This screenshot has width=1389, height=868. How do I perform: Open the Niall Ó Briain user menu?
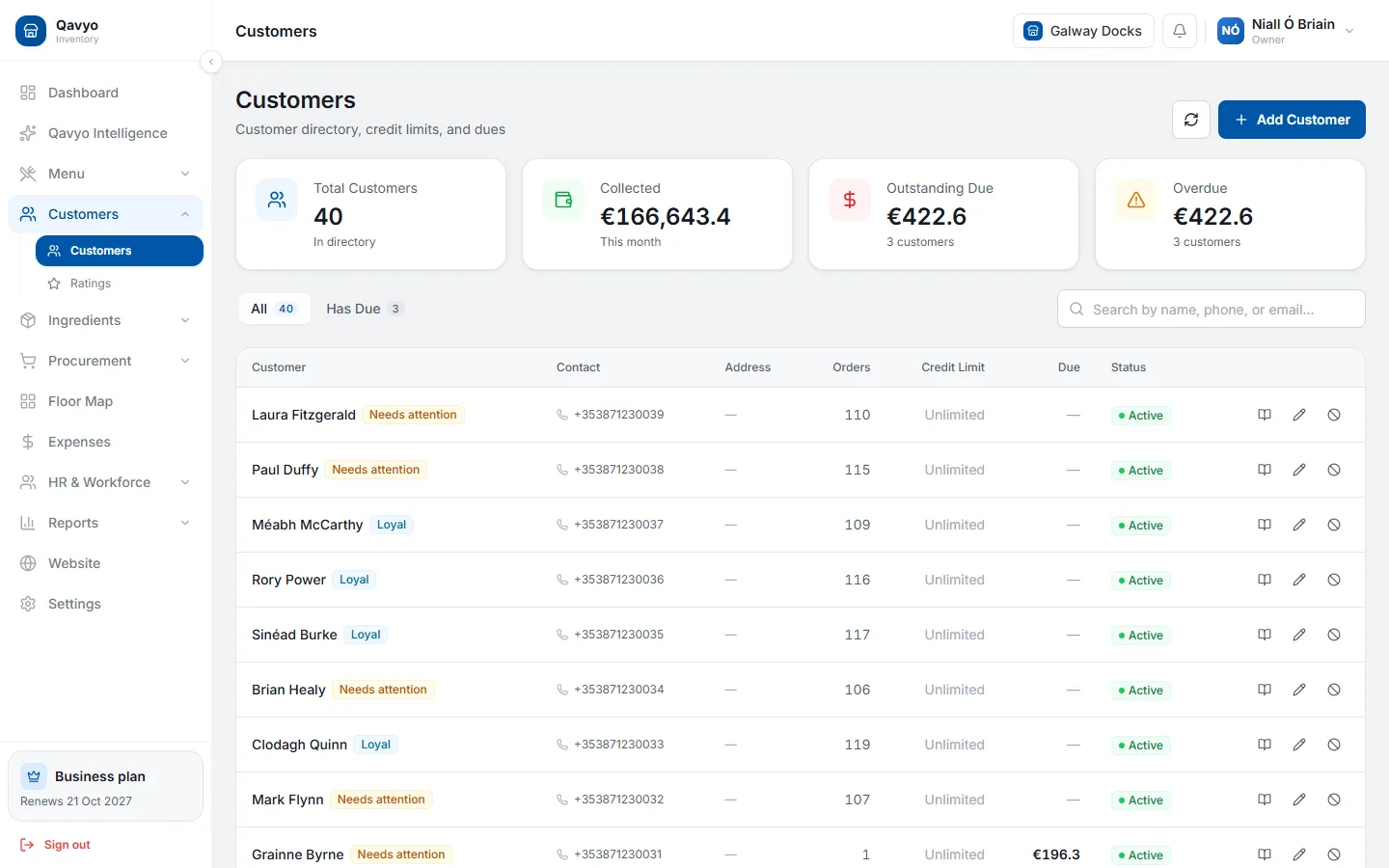point(1287,31)
